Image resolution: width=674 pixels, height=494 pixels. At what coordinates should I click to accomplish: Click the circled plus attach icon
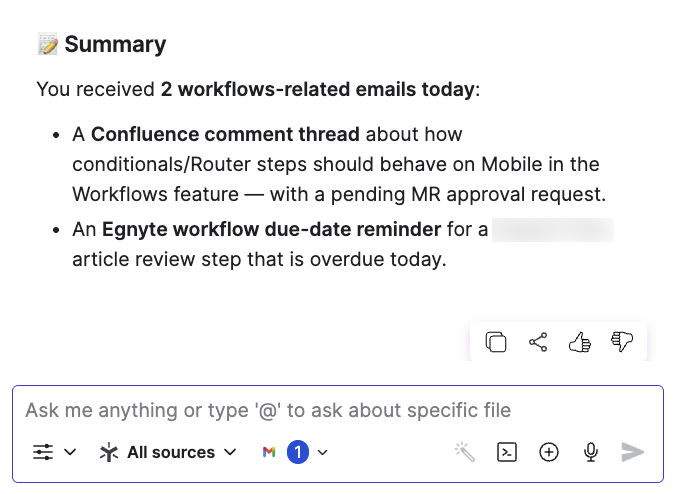pyautogui.click(x=549, y=452)
